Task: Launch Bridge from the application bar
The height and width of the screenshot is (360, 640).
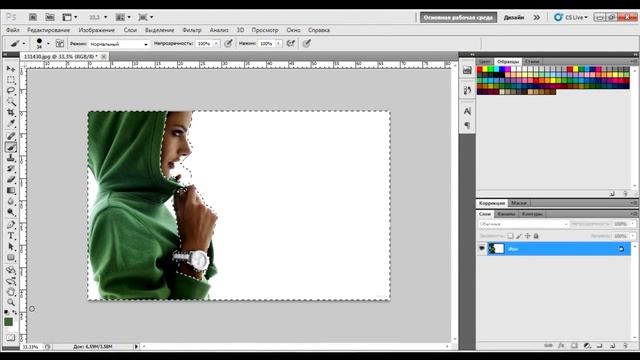Action: (33, 17)
